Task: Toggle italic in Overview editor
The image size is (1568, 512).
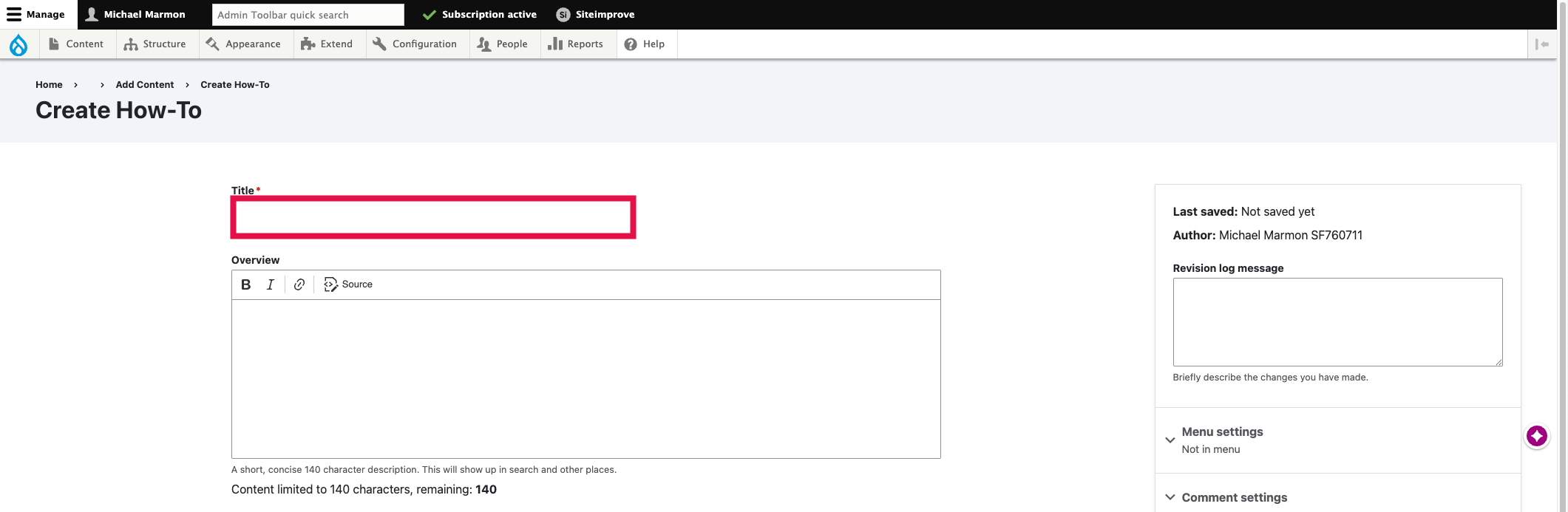Action: point(271,284)
